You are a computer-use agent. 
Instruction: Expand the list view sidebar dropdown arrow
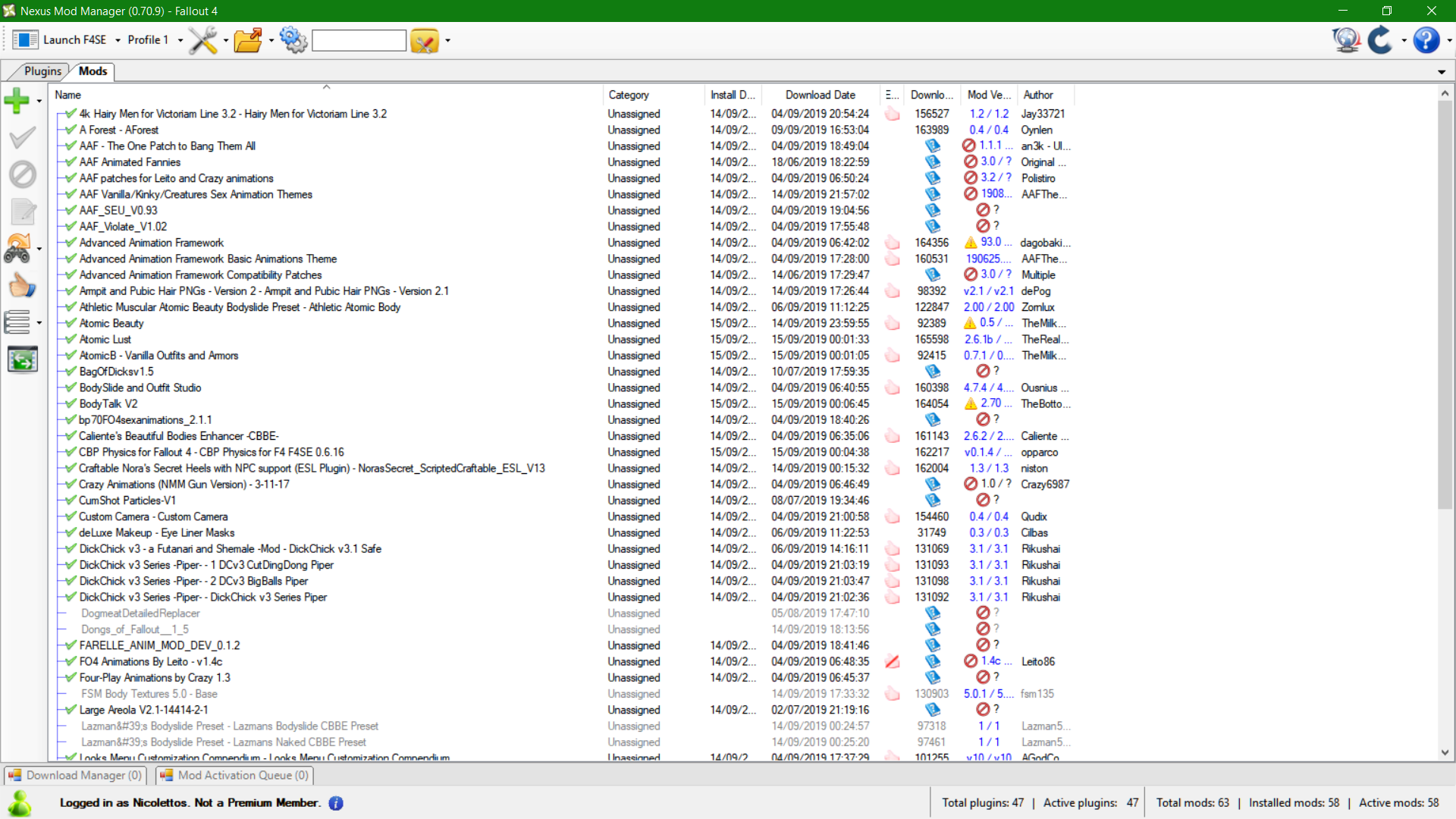39,323
